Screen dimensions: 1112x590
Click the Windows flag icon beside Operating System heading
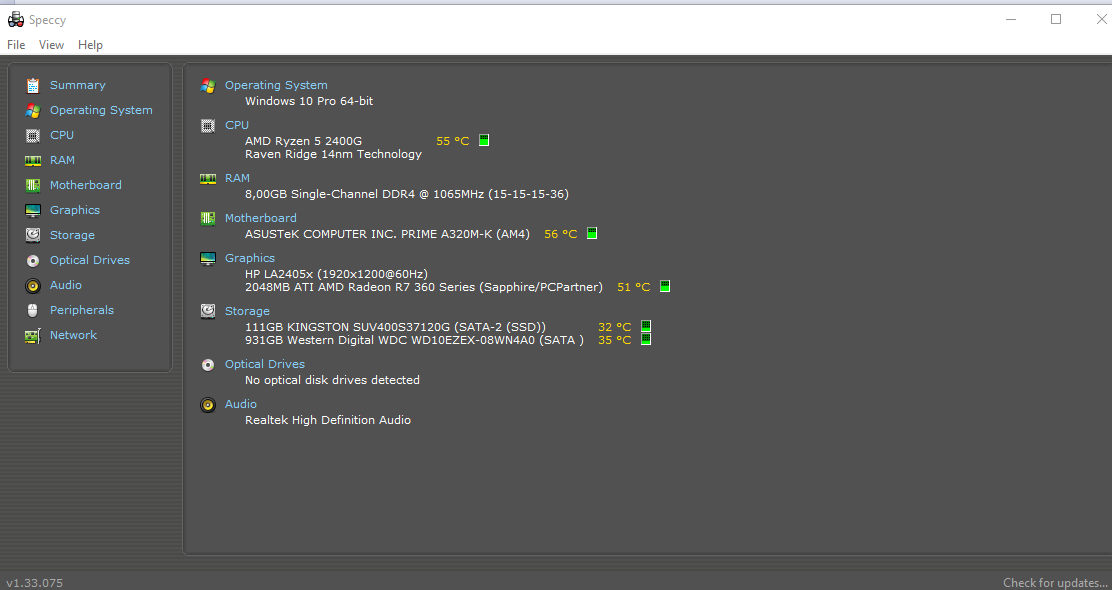coord(208,86)
